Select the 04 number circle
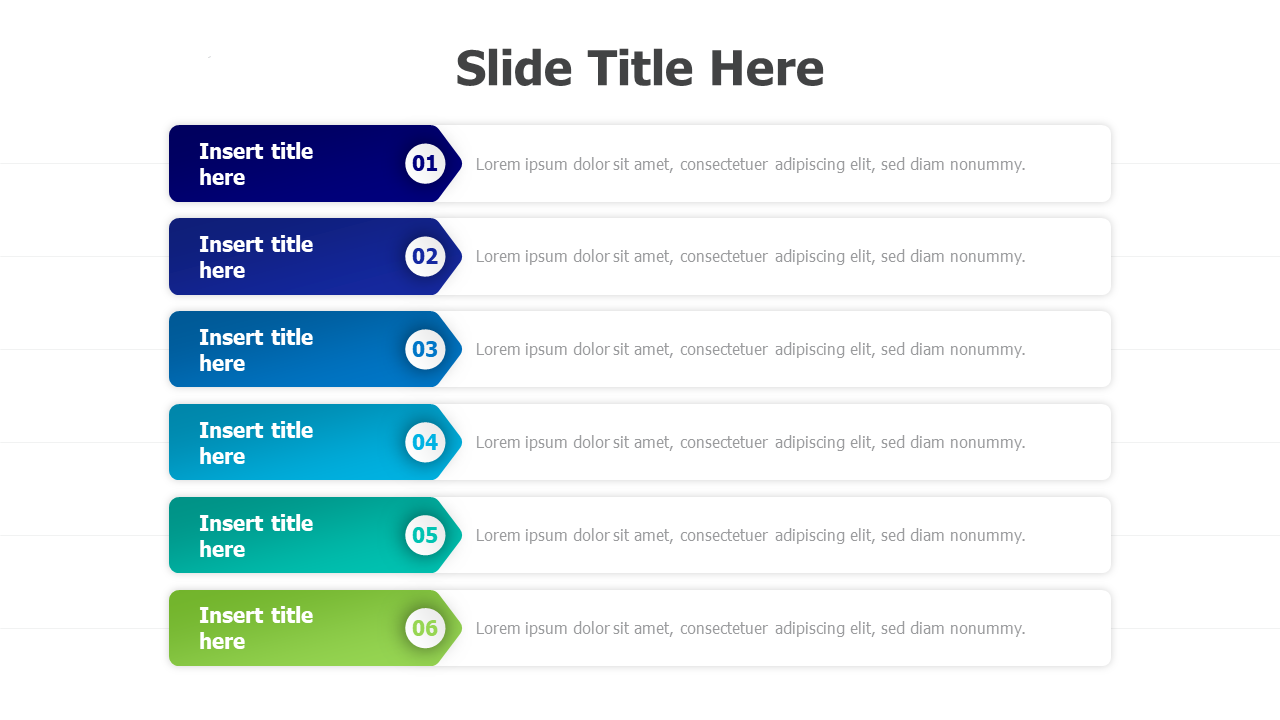 click(x=425, y=442)
